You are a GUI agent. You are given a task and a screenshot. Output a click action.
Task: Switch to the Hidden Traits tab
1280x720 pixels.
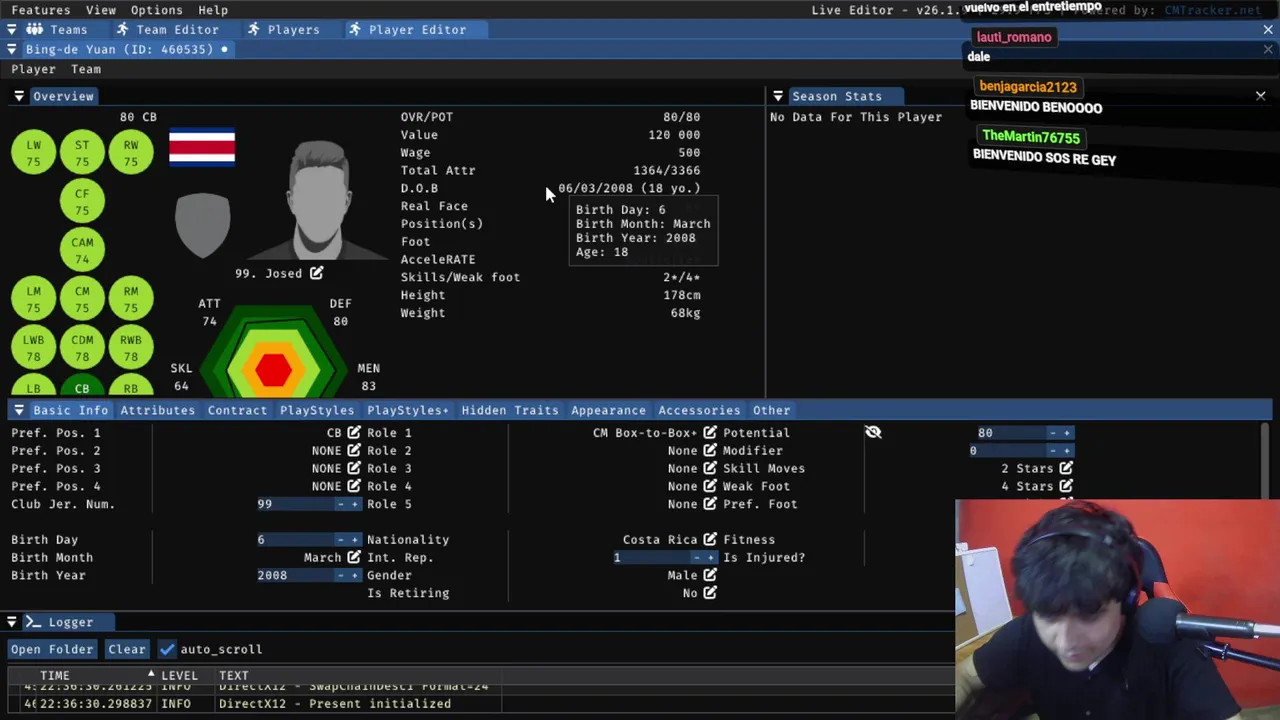coord(510,411)
